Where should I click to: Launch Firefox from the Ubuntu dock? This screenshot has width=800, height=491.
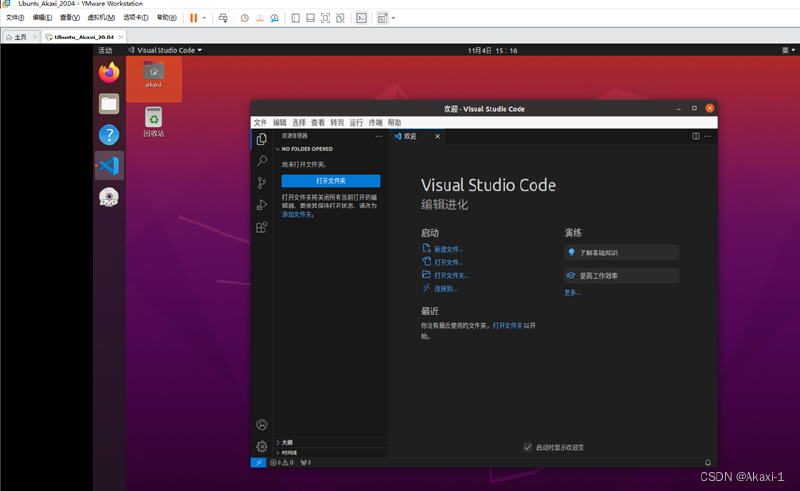[109, 72]
